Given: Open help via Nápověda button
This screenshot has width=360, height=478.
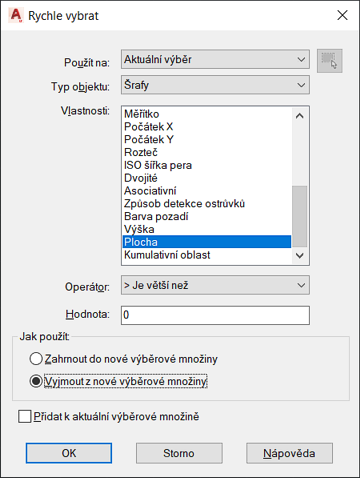Looking at the screenshot, I should coord(289,453).
